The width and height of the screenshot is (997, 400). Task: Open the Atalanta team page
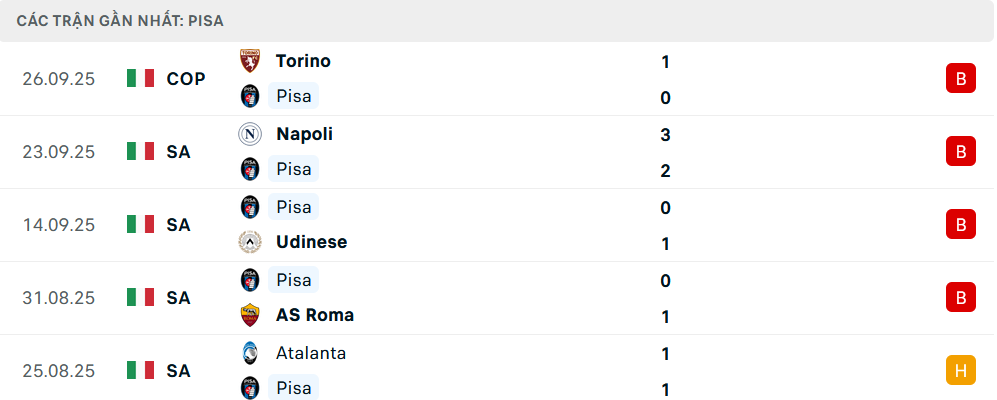[311, 353]
